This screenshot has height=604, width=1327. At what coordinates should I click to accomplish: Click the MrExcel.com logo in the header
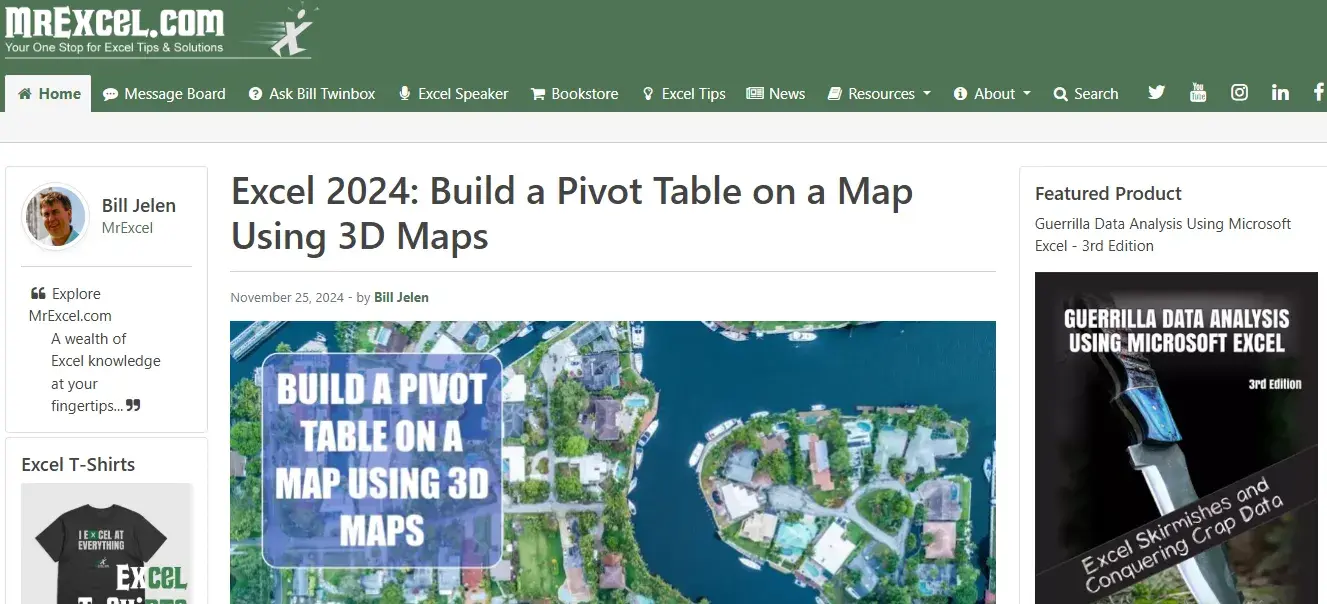160,30
